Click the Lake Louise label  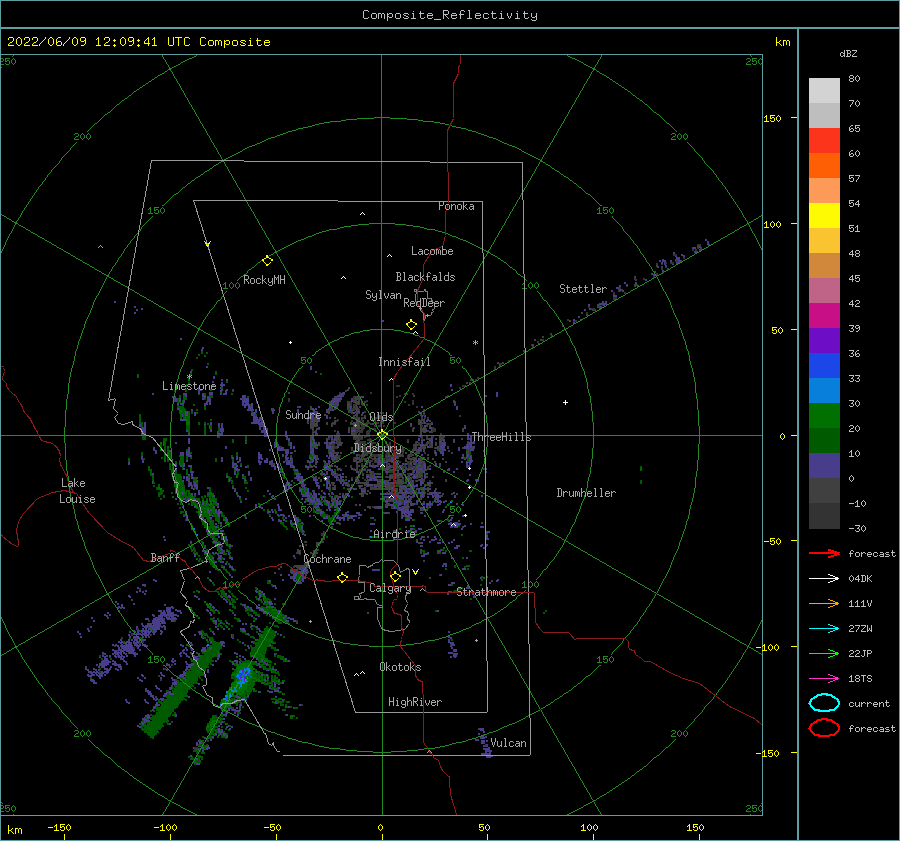pyautogui.click(x=77, y=491)
